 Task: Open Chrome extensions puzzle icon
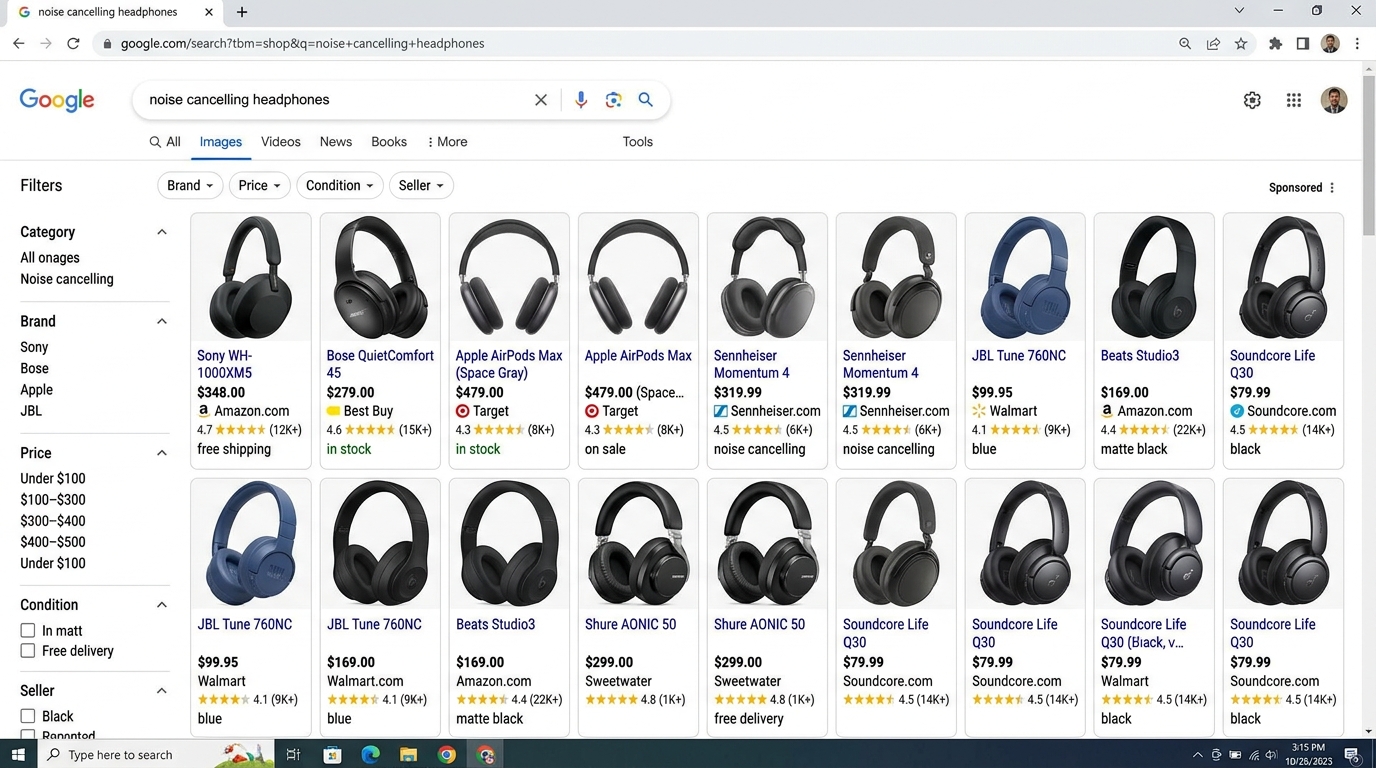tap(1275, 43)
